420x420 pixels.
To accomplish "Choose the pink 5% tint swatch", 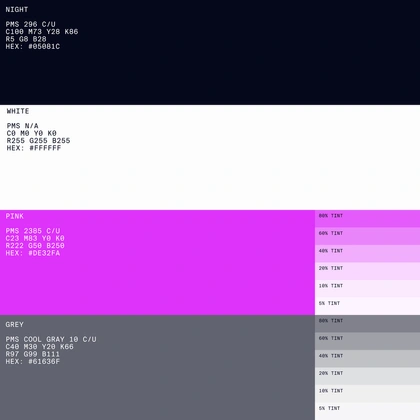I will pos(367,306).
